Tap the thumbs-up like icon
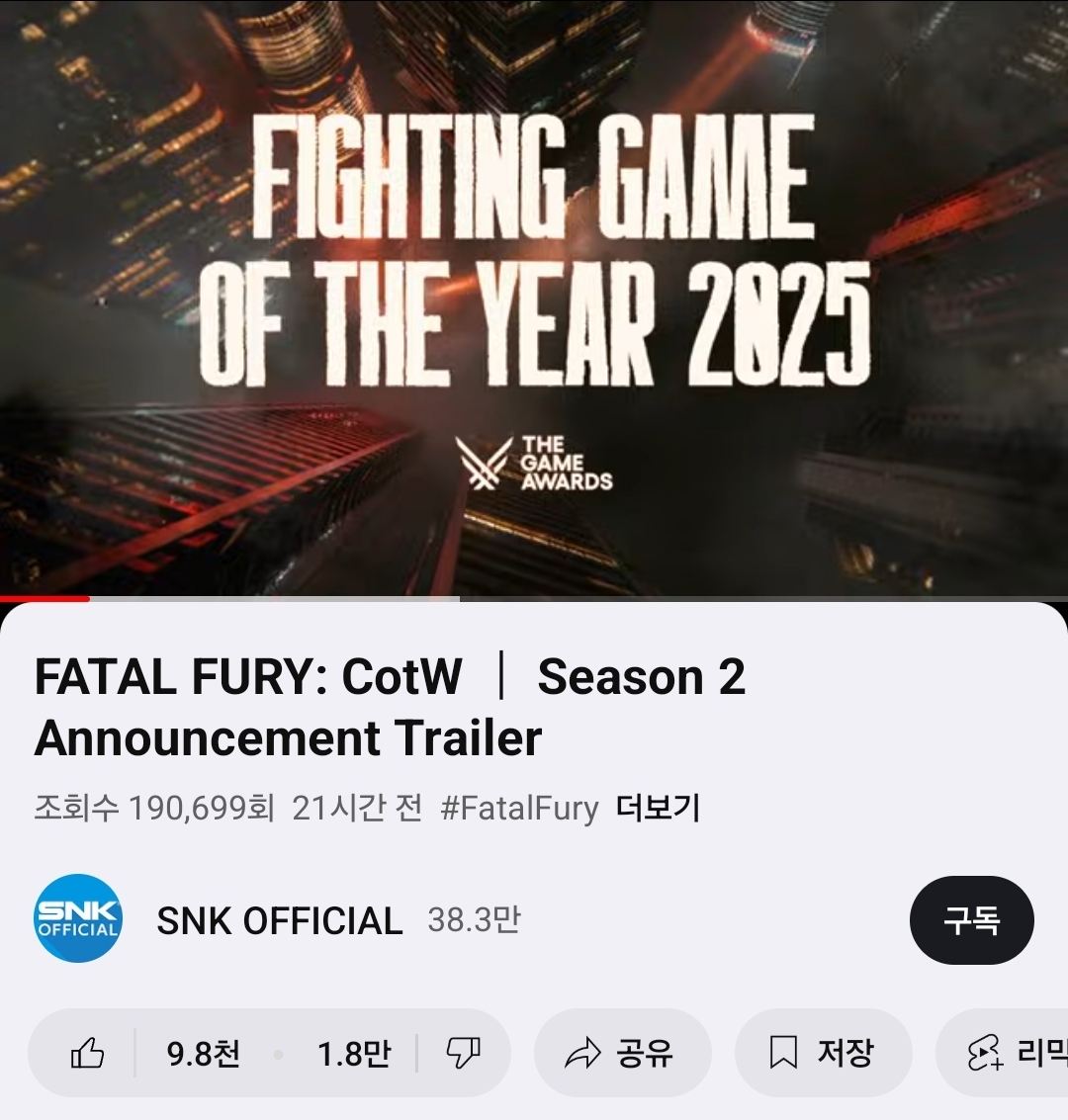This screenshot has width=1068, height=1120. [x=88, y=1053]
